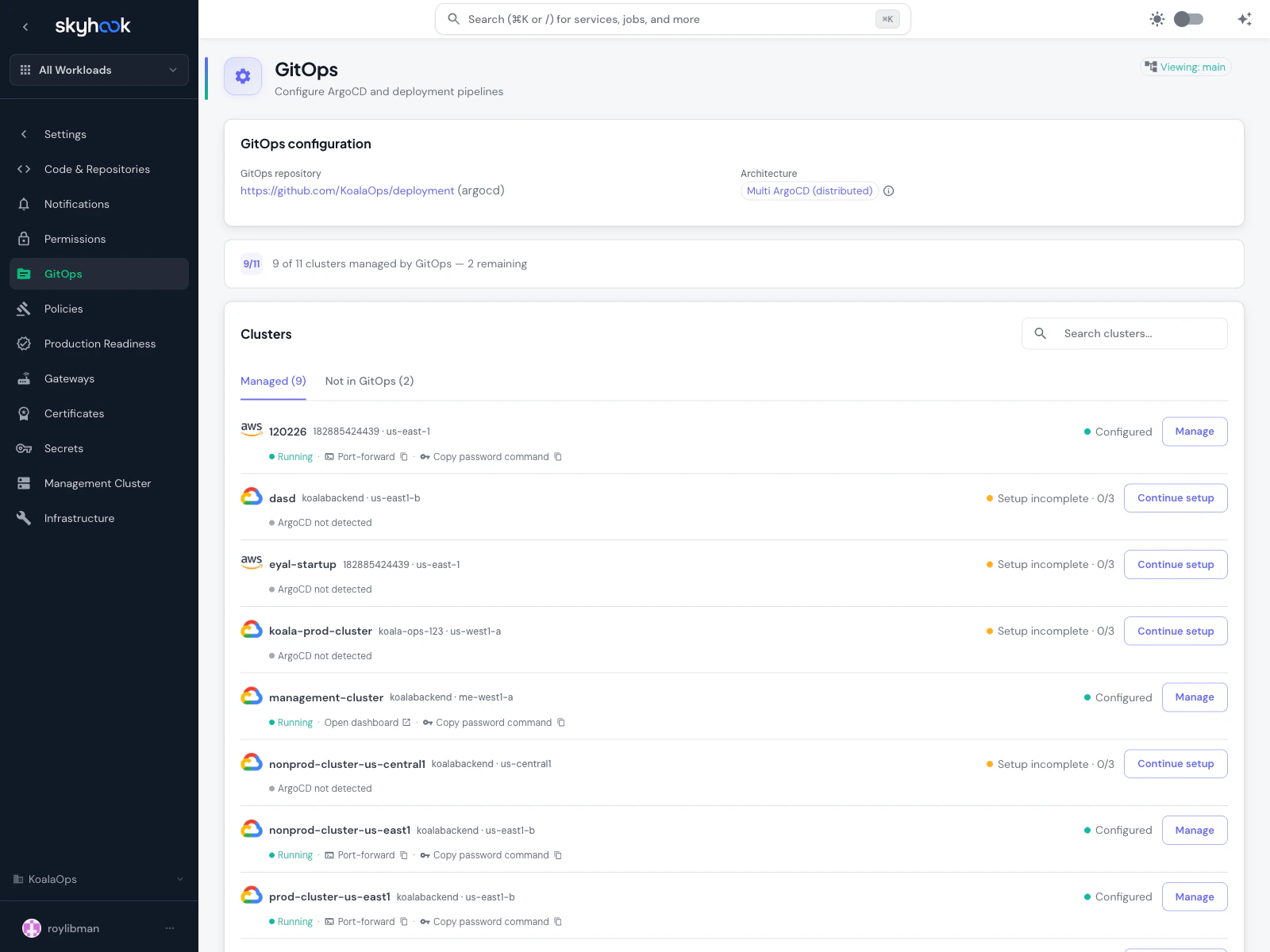This screenshot has height=952, width=1270.
Task: Click Manage for cluster 120226
Action: 1195,432
